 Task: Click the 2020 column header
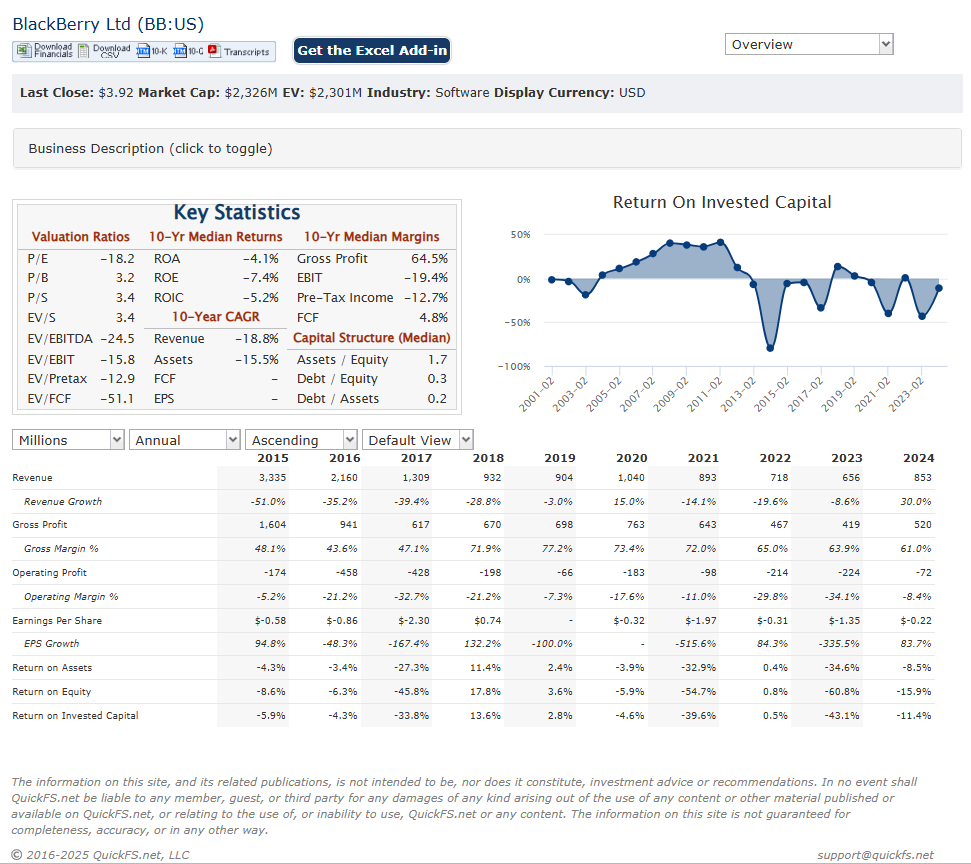(632, 458)
